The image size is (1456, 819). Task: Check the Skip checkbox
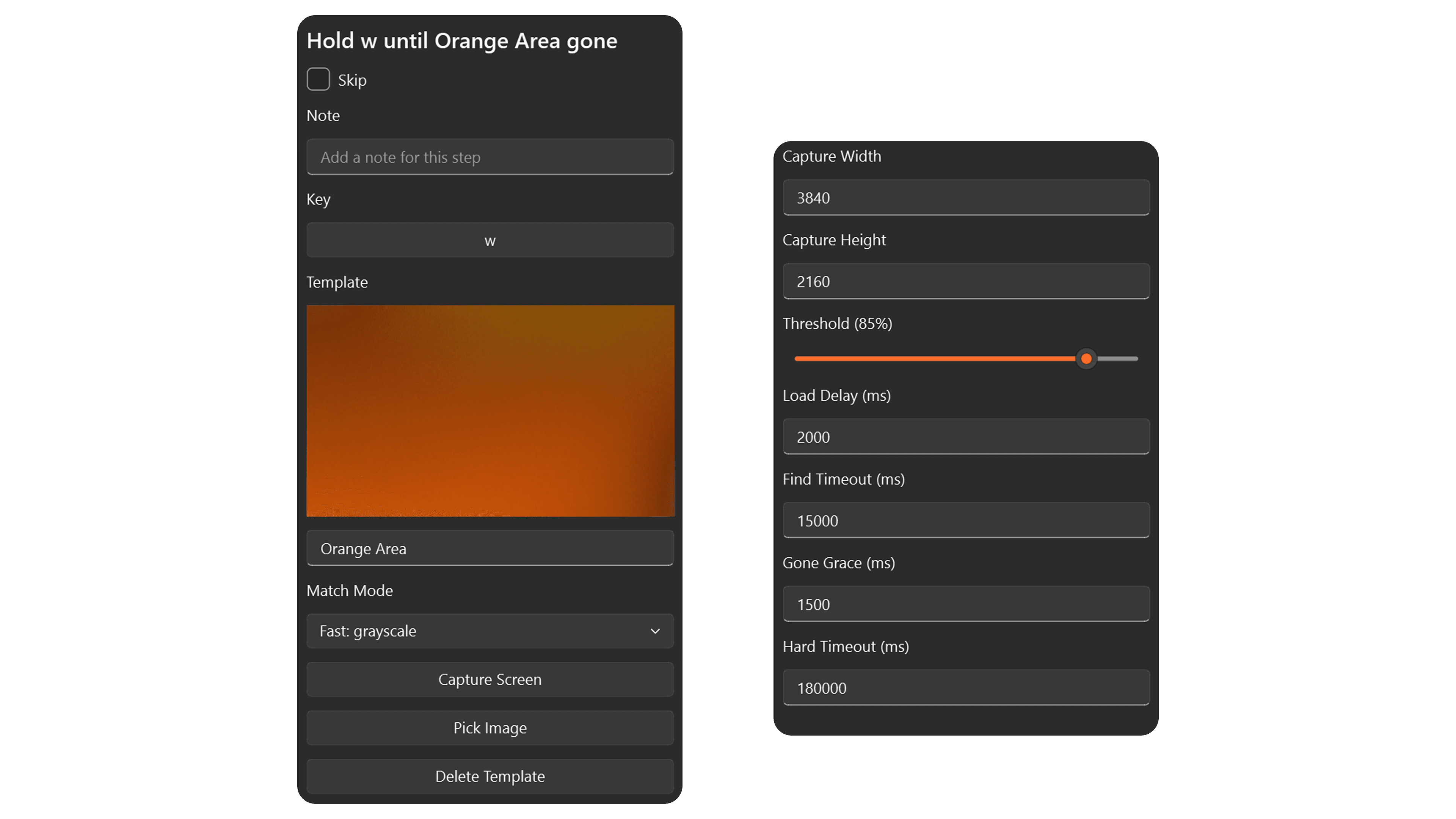(x=318, y=79)
